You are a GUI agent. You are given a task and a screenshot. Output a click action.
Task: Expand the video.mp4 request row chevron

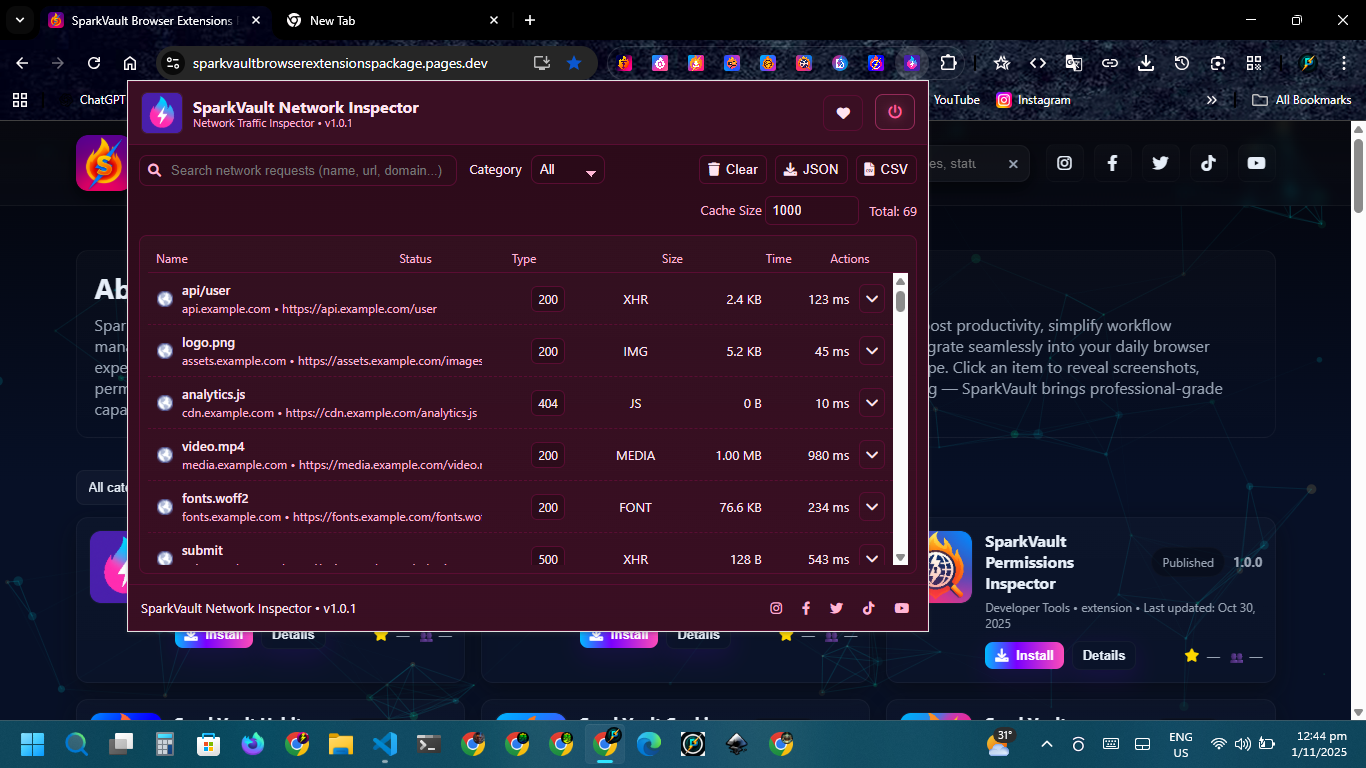click(x=872, y=455)
